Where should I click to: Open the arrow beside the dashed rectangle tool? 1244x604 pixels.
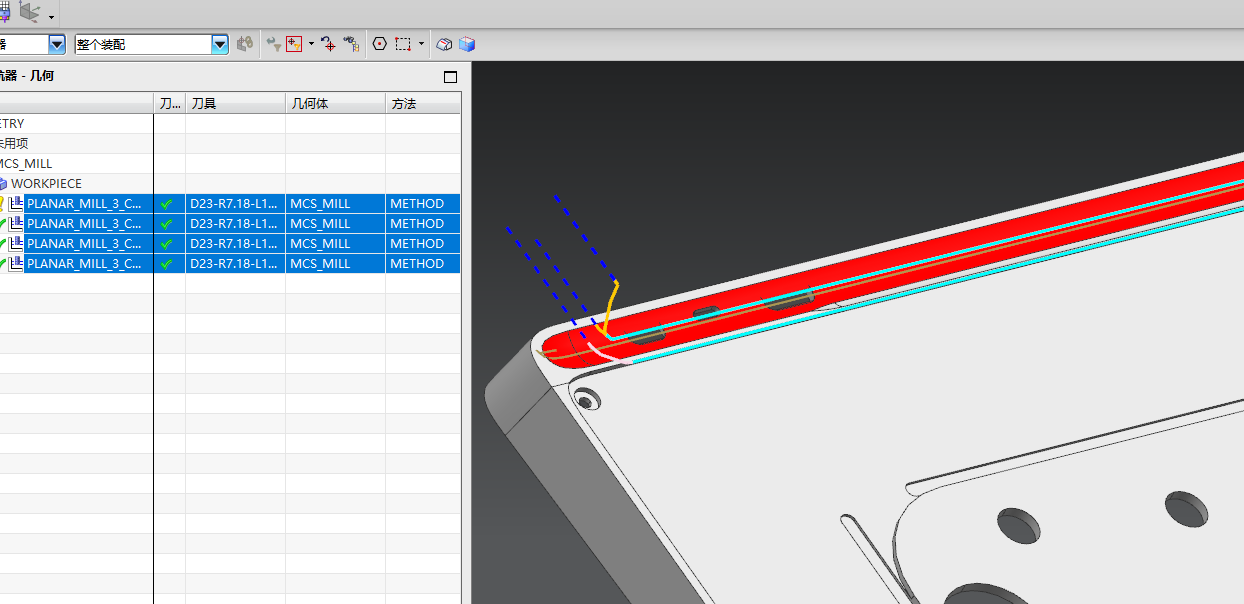(x=421, y=44)
